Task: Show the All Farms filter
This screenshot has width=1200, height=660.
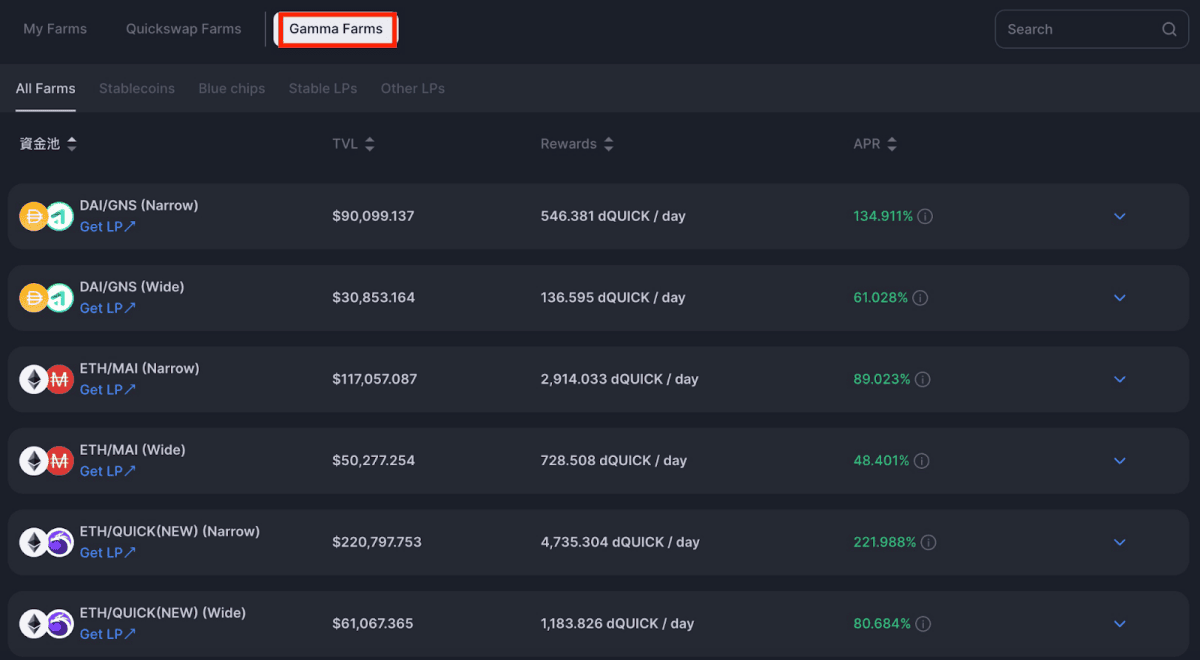Action: (x=46, y=88)
